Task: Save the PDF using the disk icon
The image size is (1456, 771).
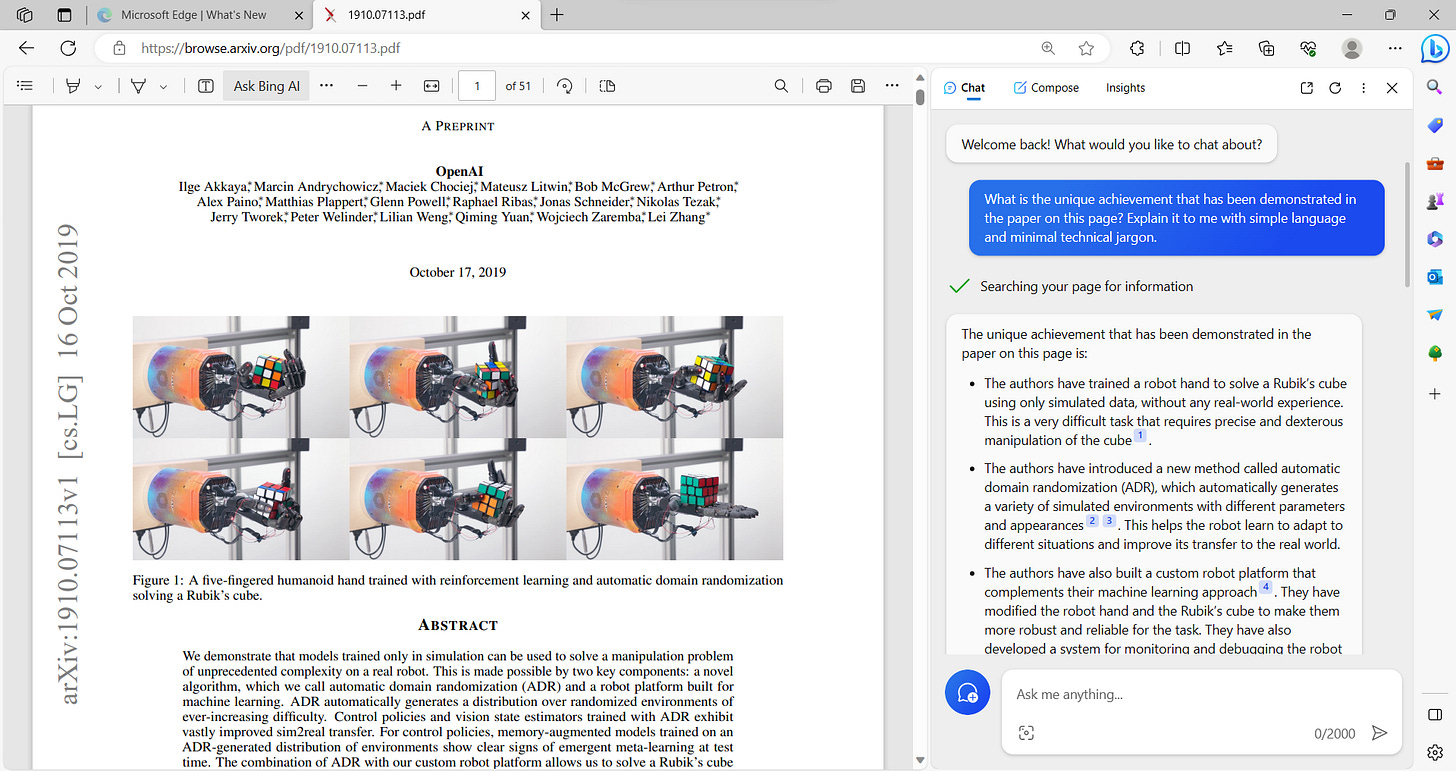Action: (x=857, y=86)
